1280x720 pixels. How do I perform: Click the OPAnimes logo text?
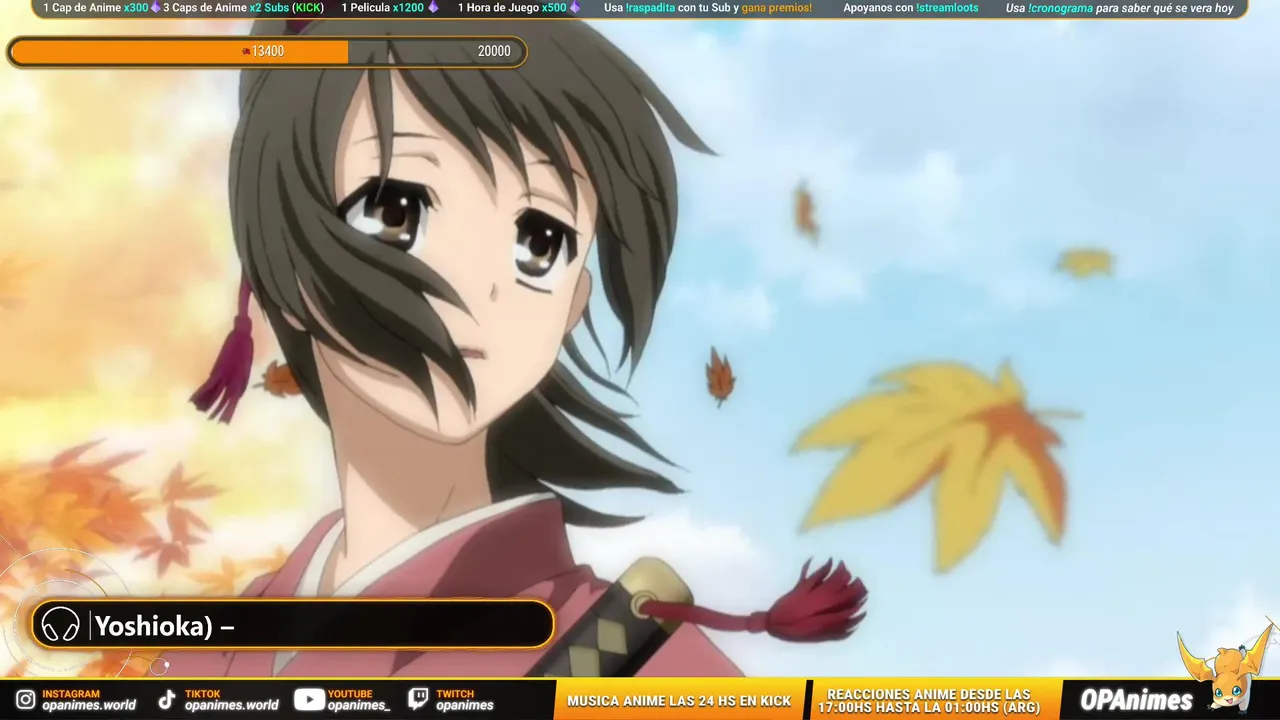point(1137,701)
